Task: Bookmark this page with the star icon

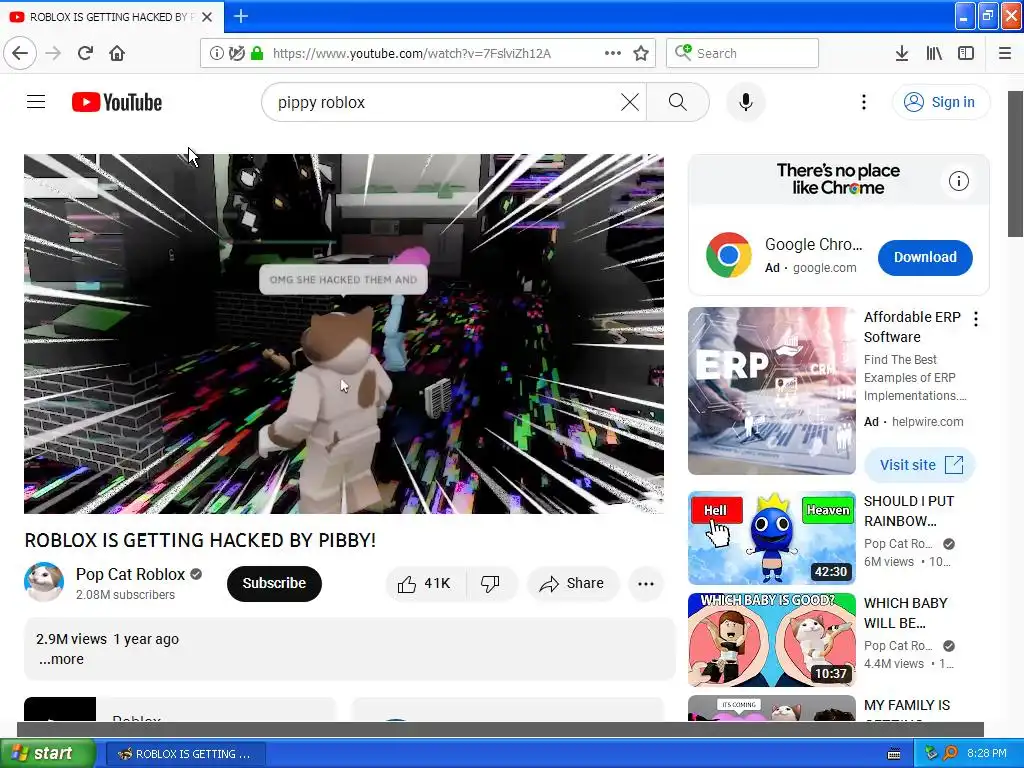Action: pyautogui.click(x=641, y=53)
